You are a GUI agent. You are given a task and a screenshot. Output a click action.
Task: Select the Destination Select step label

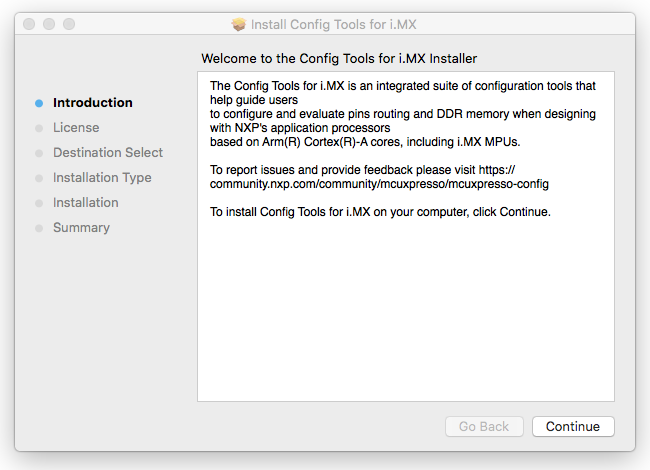coord(108,152)
